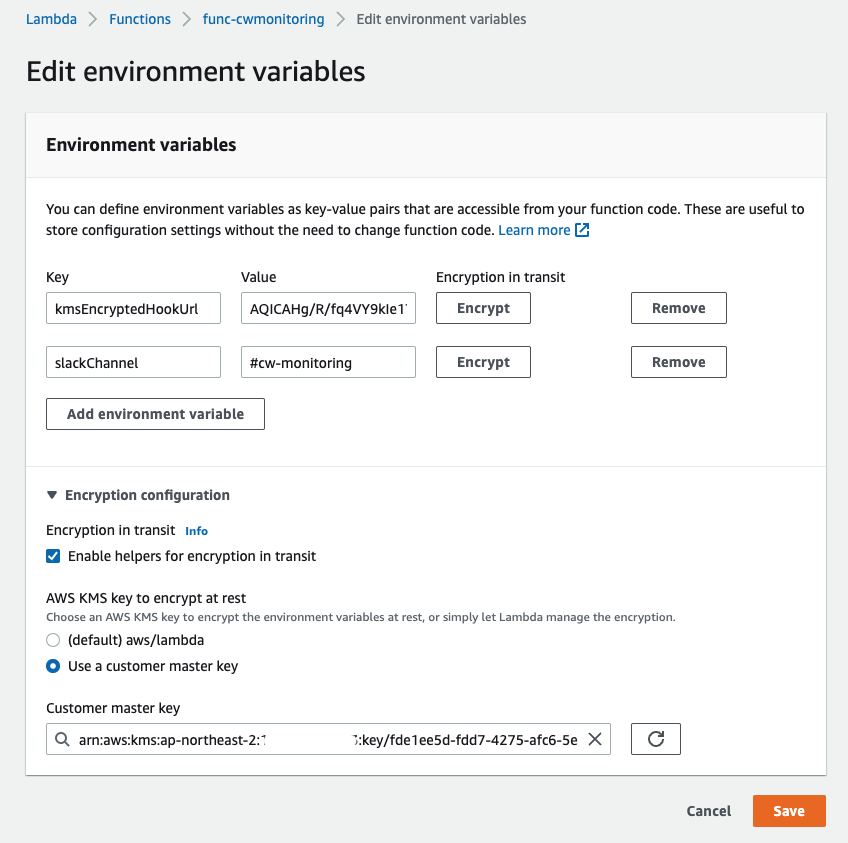Clear the customer master key field
Screen dimensions: 848x843
pos(594,739)
